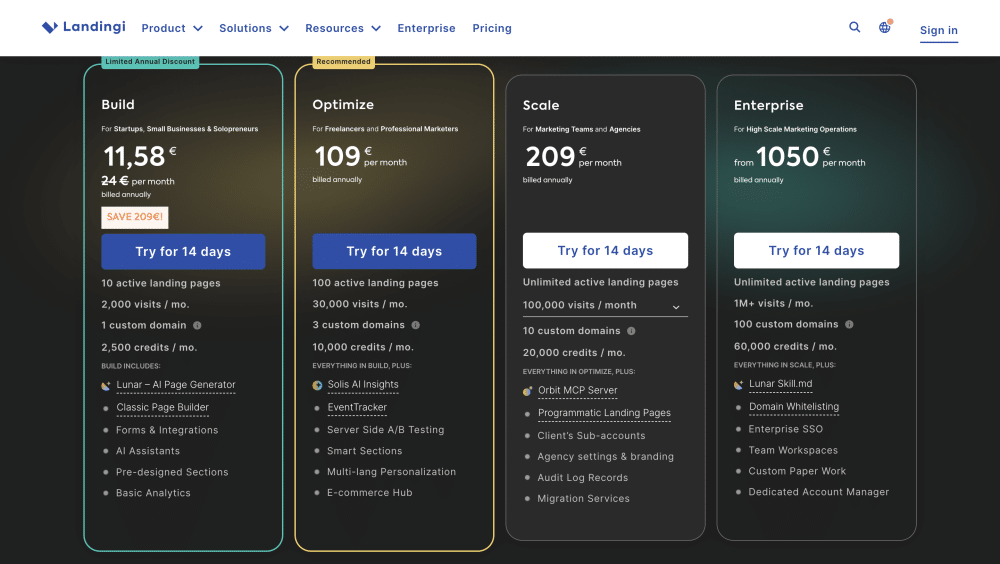Click info icon next to 10 custom domains
The width and height of the screenshot is (1000, 564).
631,330
